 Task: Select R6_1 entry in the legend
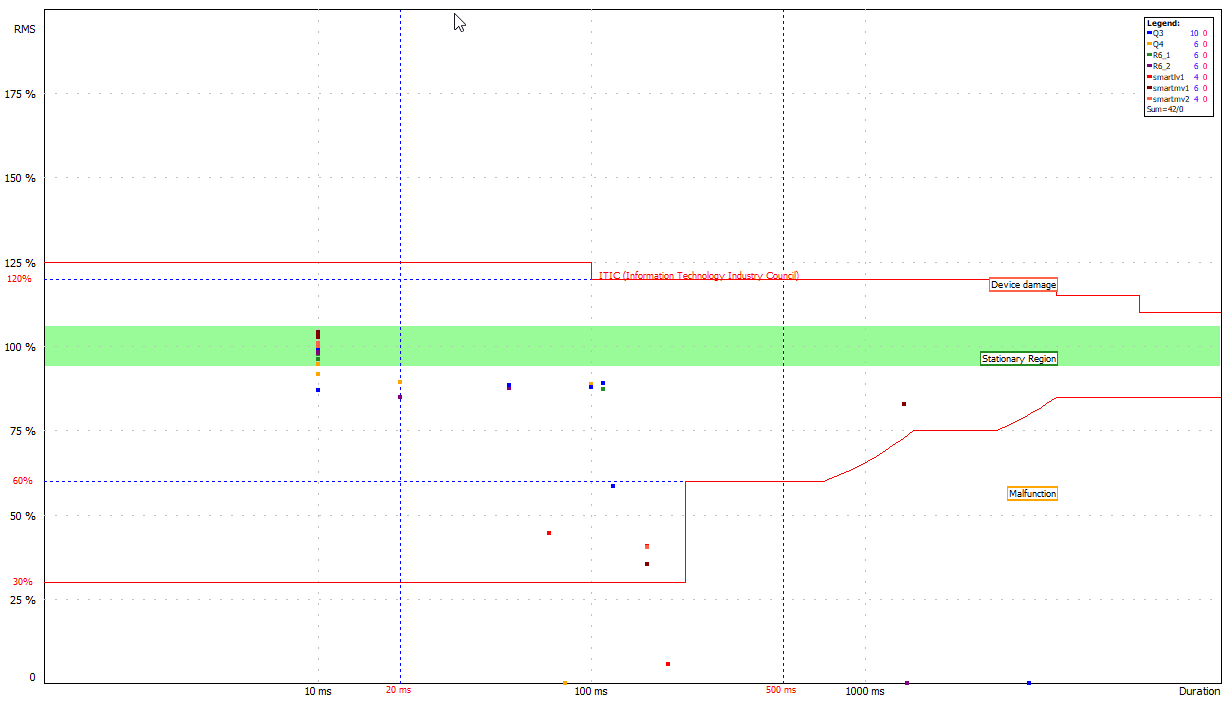(1178, 55)
